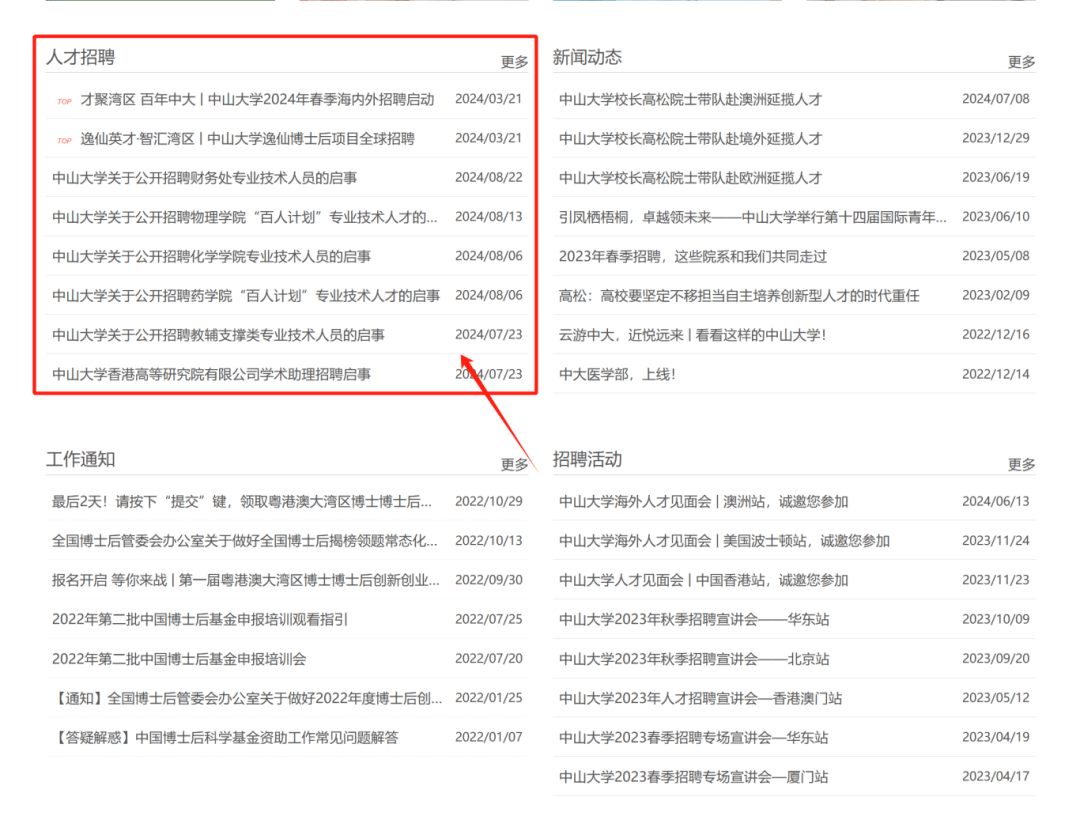
Task: Open 逸仙博士后项目全球招聘 article
Action: point(247,138)
